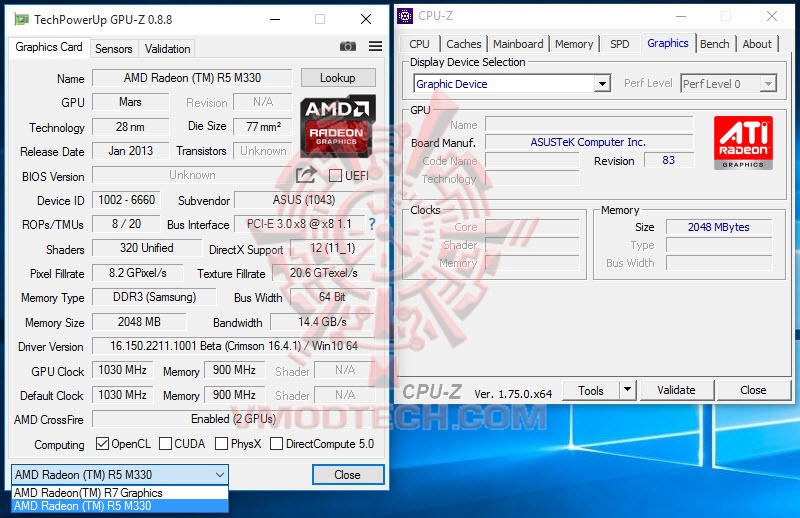Select AMD Radeon (TM) R5 M330 list entry
Viewport: 800px width, 518px height.
119,506
